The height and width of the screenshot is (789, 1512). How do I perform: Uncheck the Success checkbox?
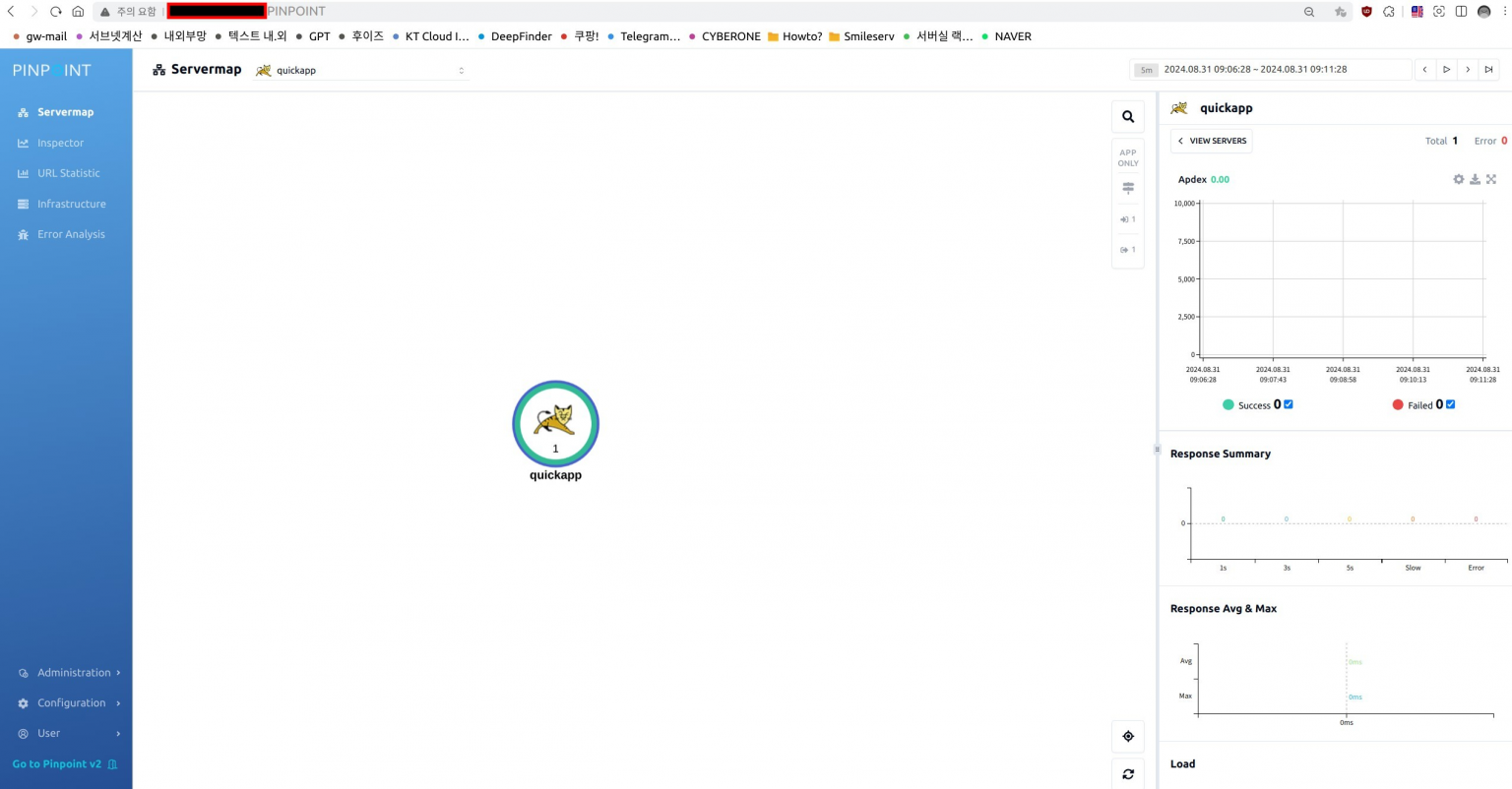pyautogui.click(x=1289, y=404)
